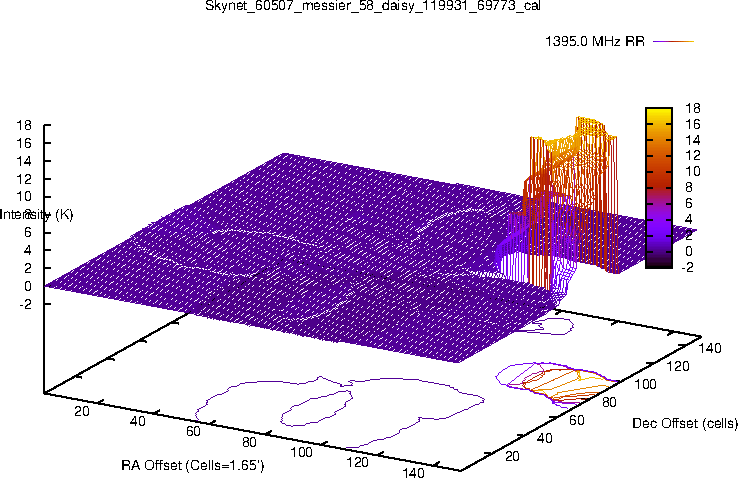Click the 140 tick on the RA Offset axis
738x478 pixels.
(x=414, y=472)
